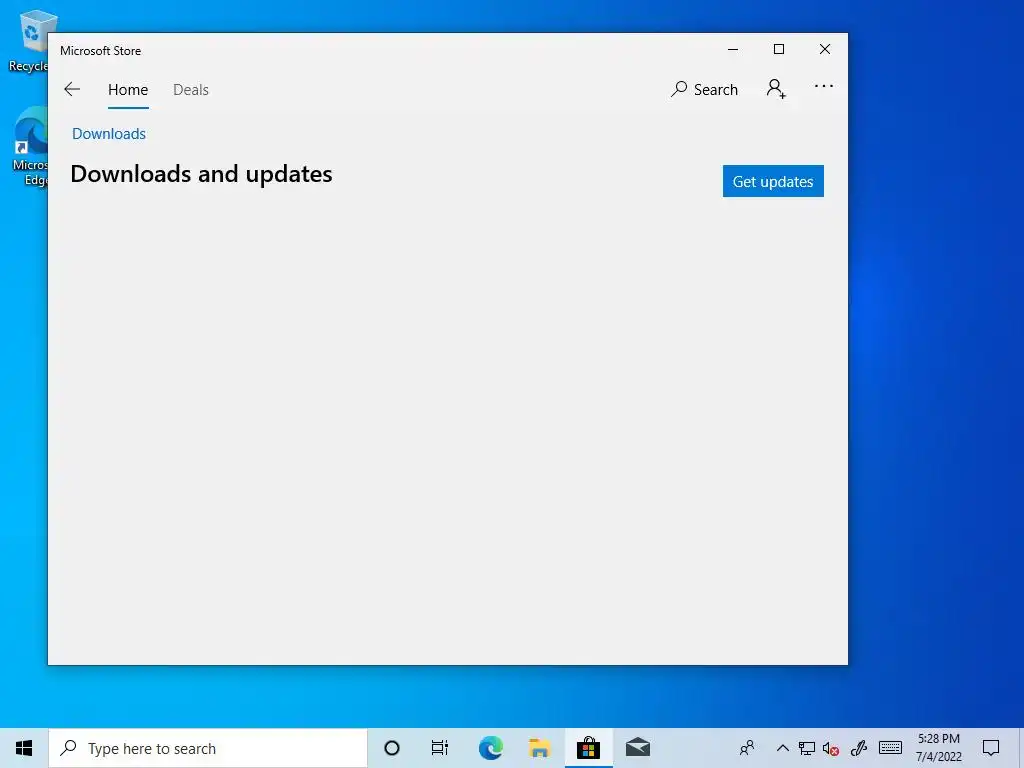This screenshot has height=768, width=1024.
Task: Switch to the Deals tab
Action: [x=191, y=89]
